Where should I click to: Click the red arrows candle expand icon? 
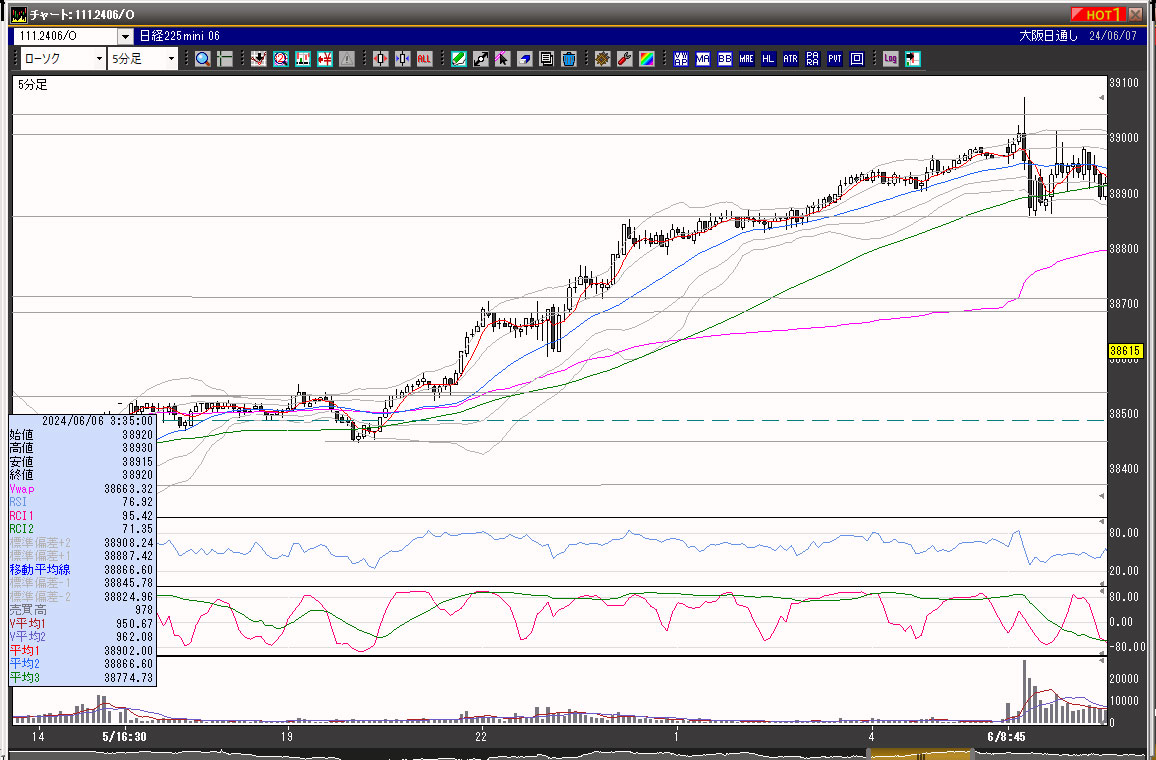point(380,59)
